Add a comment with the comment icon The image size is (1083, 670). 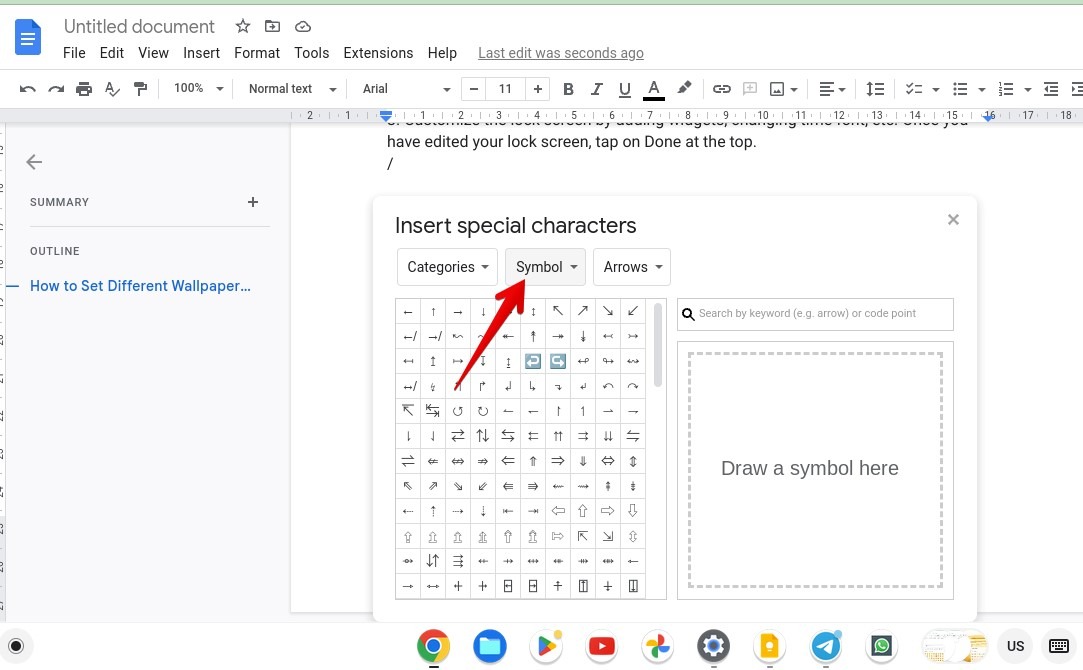point(751,88)
